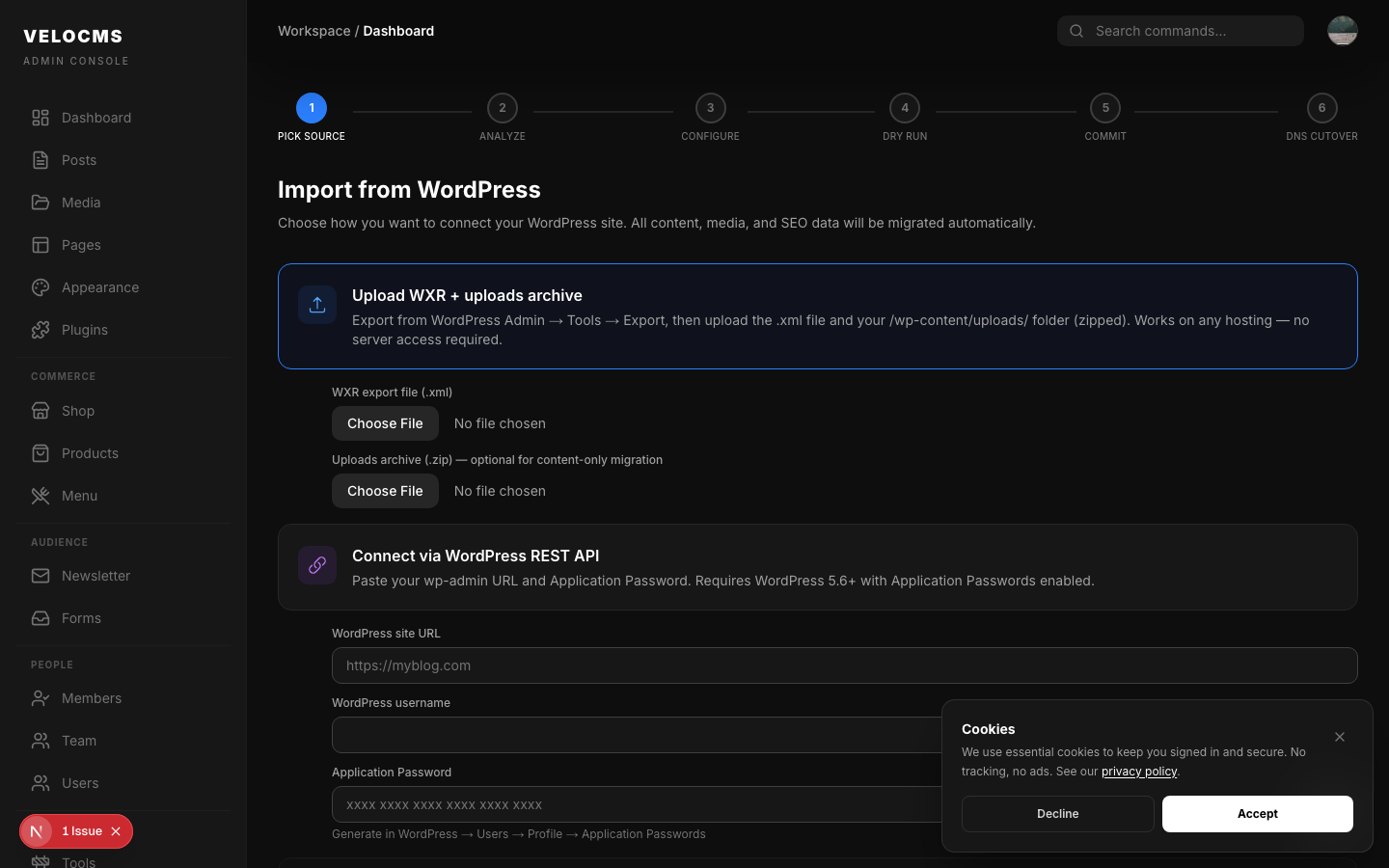Jump to the Analyze step
Image resolution: width=1389 pixels, height=868 pixels.
(502, 108)
